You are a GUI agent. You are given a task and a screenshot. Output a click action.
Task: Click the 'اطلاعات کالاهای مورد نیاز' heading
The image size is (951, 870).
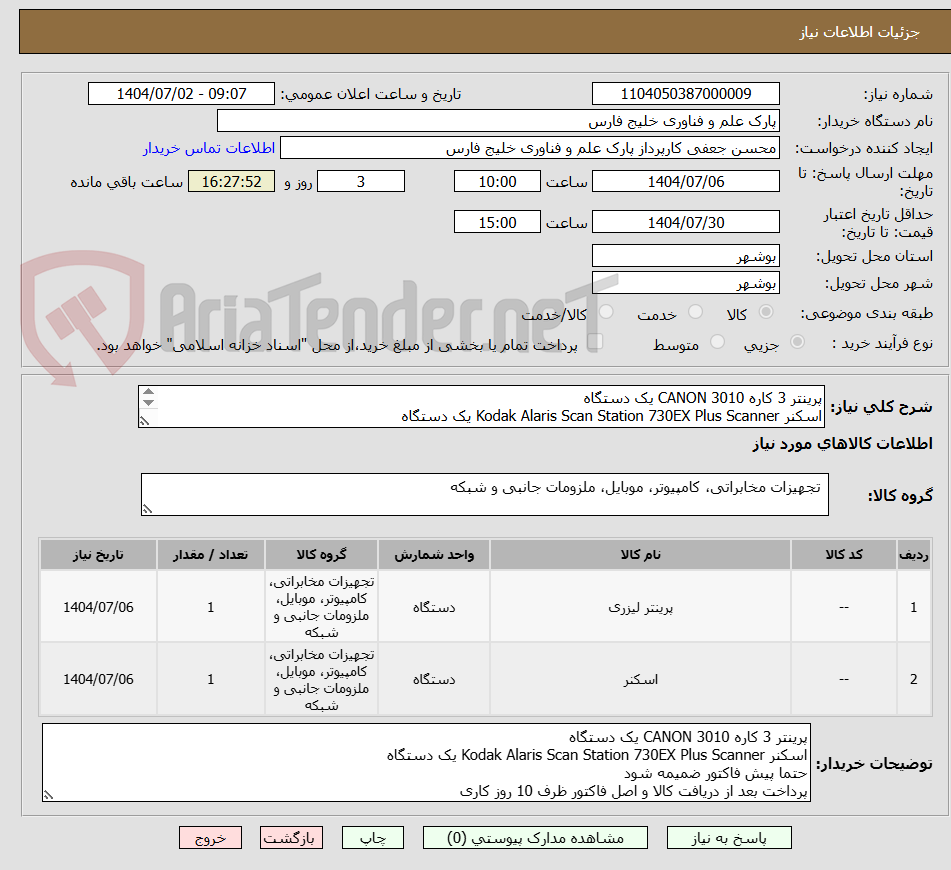coord(842,443)
